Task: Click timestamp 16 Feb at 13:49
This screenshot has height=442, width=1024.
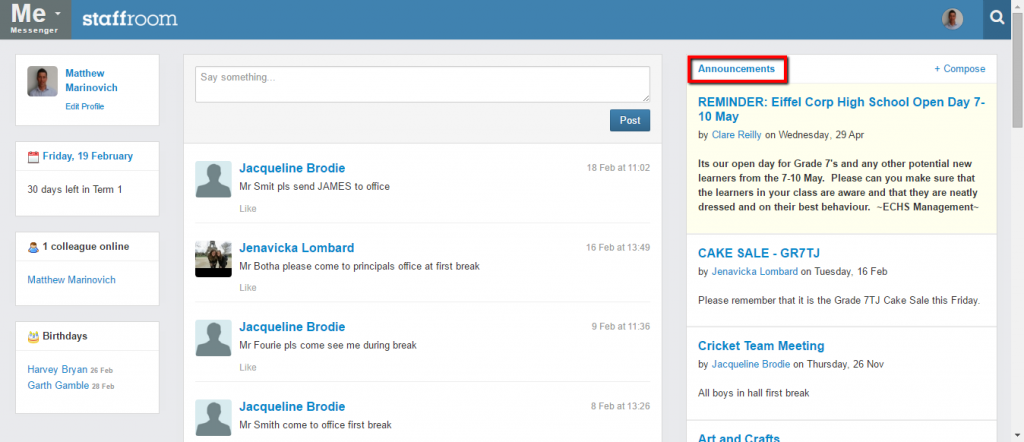Action: tap(618, 247)
